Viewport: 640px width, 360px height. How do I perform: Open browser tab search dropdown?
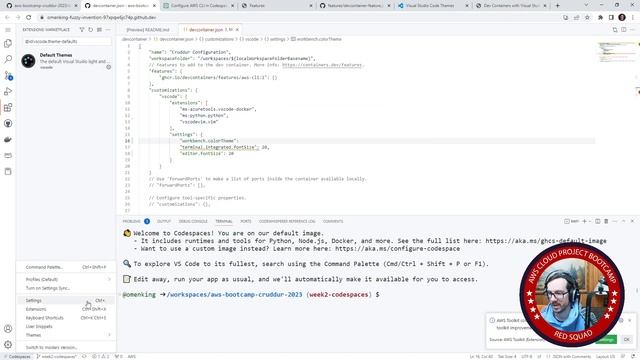click(x=586, y=6)
